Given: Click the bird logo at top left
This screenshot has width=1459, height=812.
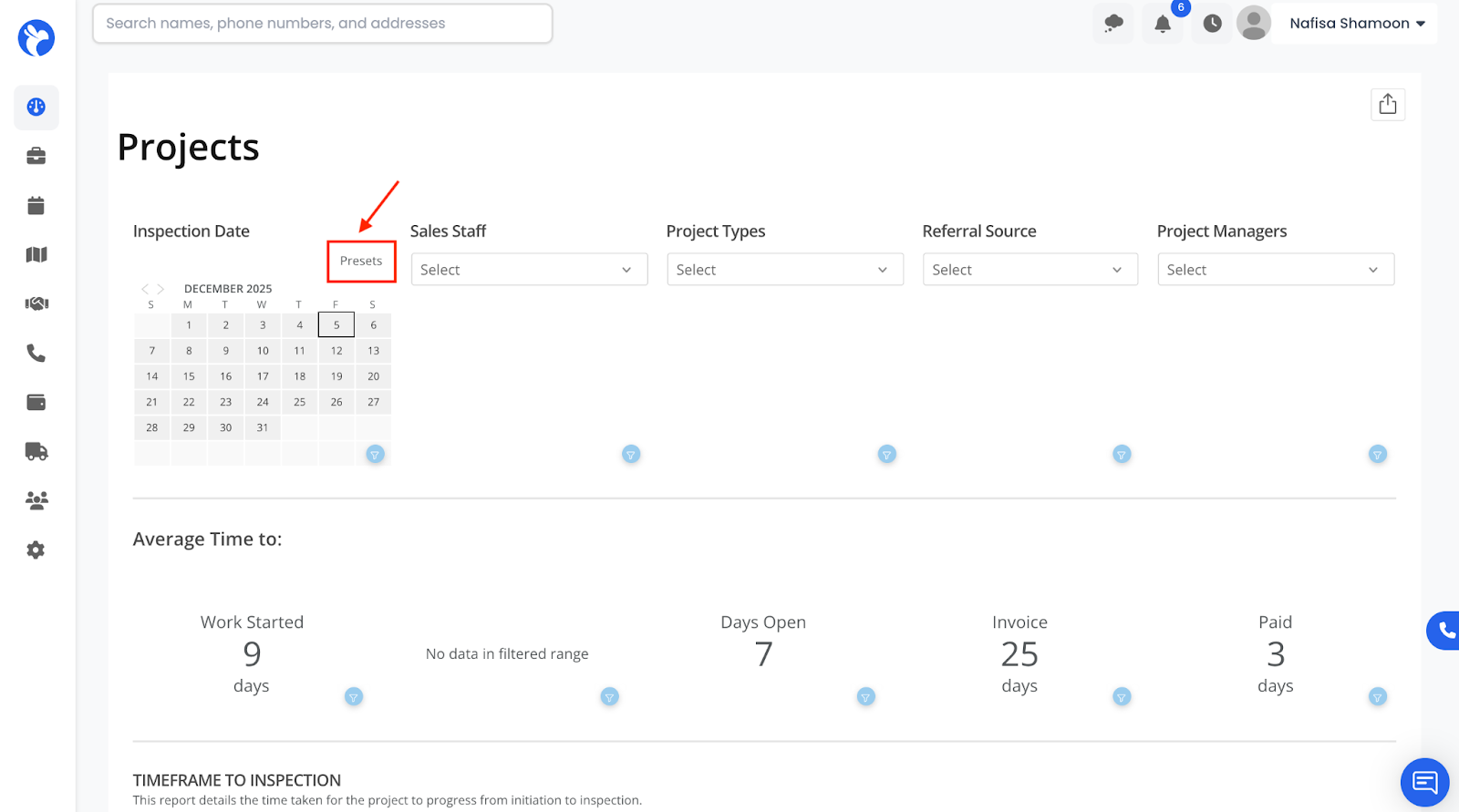Looking at the screenshot, I should (36, 38).
